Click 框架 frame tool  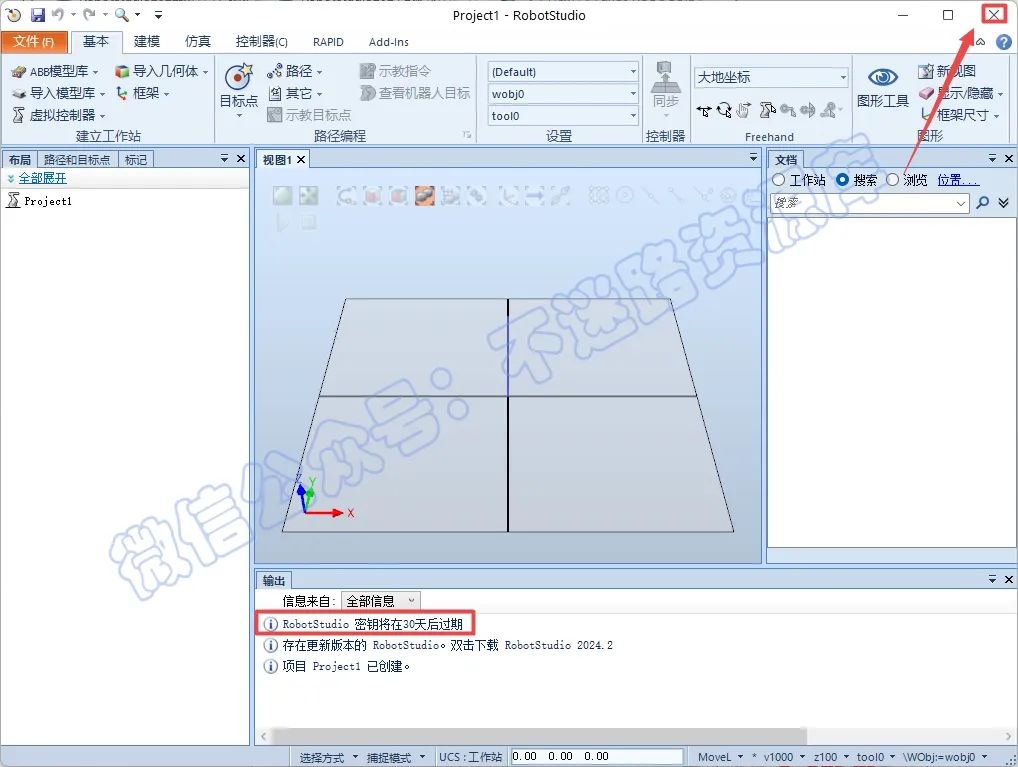pos(142,93)
